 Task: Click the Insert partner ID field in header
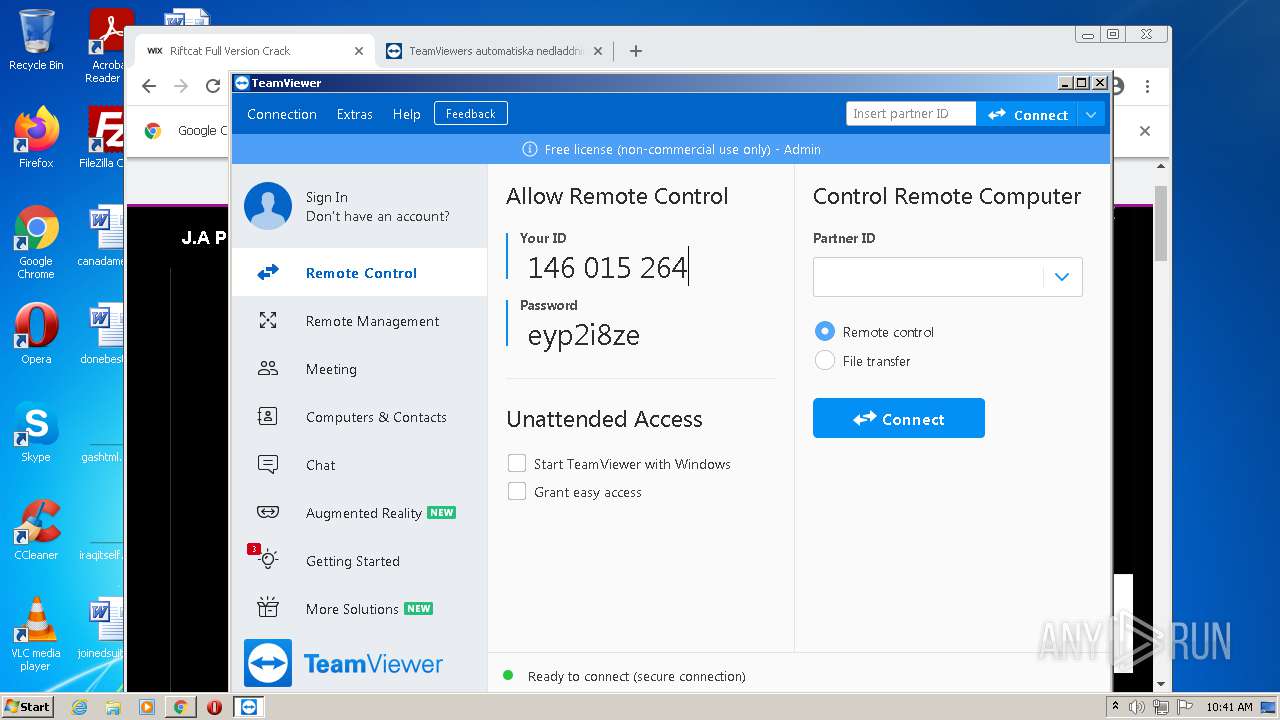pos(911,114)
